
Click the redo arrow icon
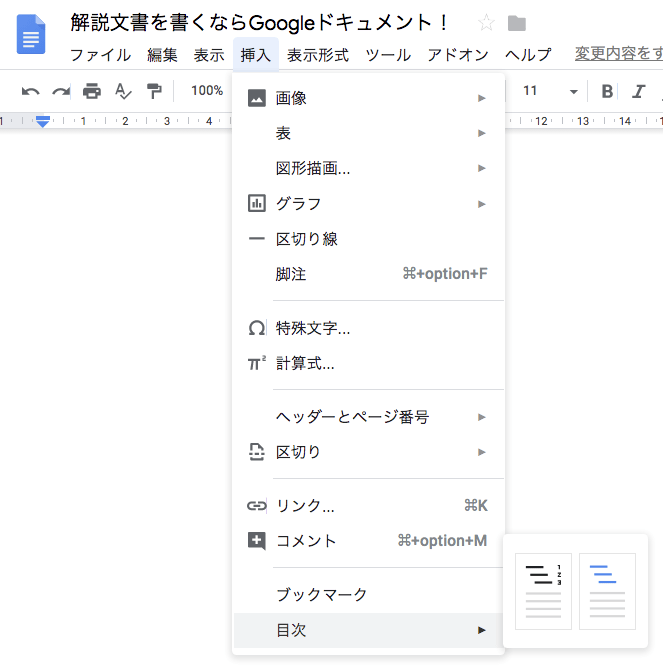(x=61, y=92)
